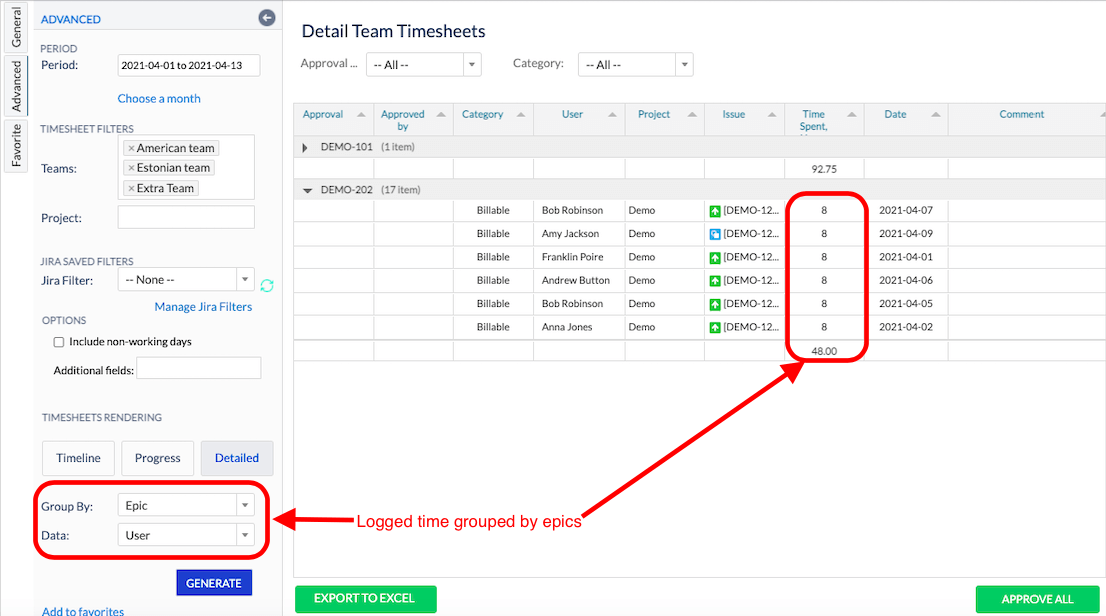Switch to the Advanced side tab
The width and height of the screenshot is (1106, 616).
pos(16,86)
